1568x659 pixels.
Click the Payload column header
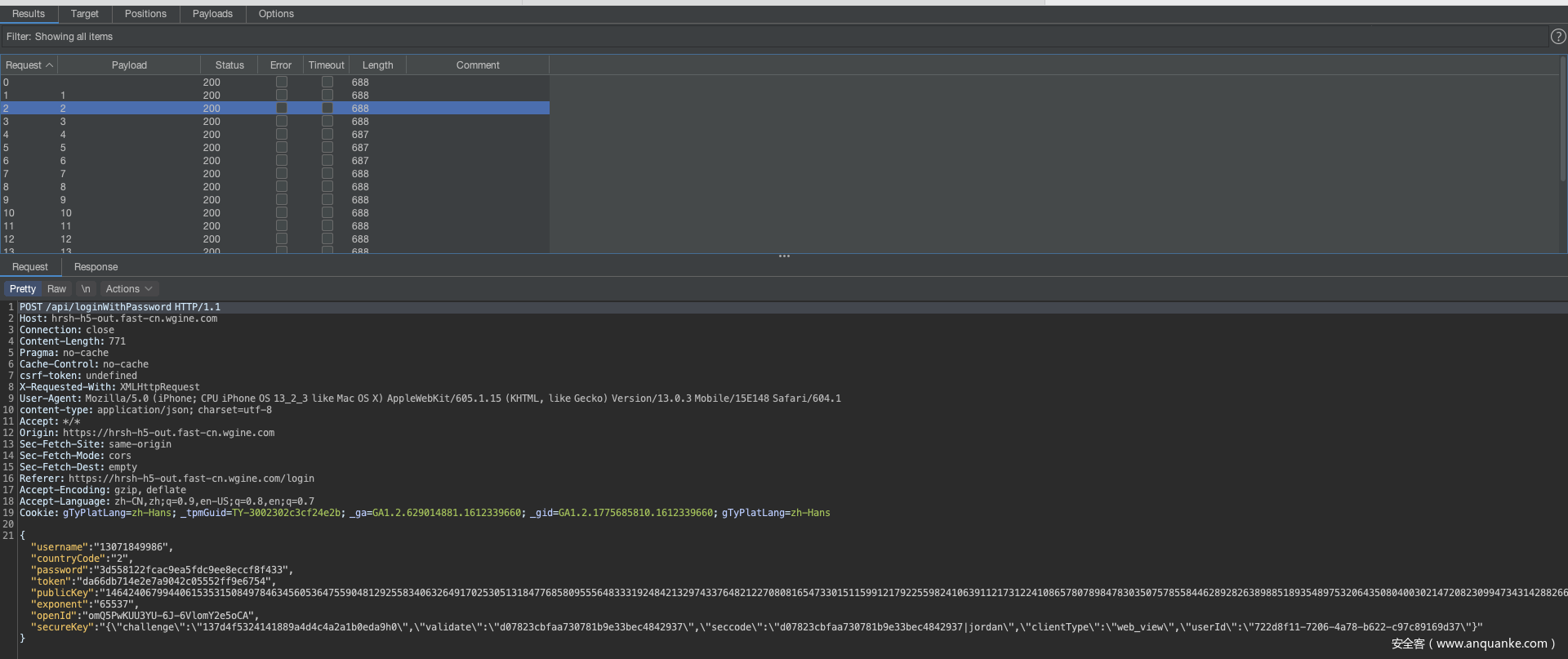[x=129, y=65]
